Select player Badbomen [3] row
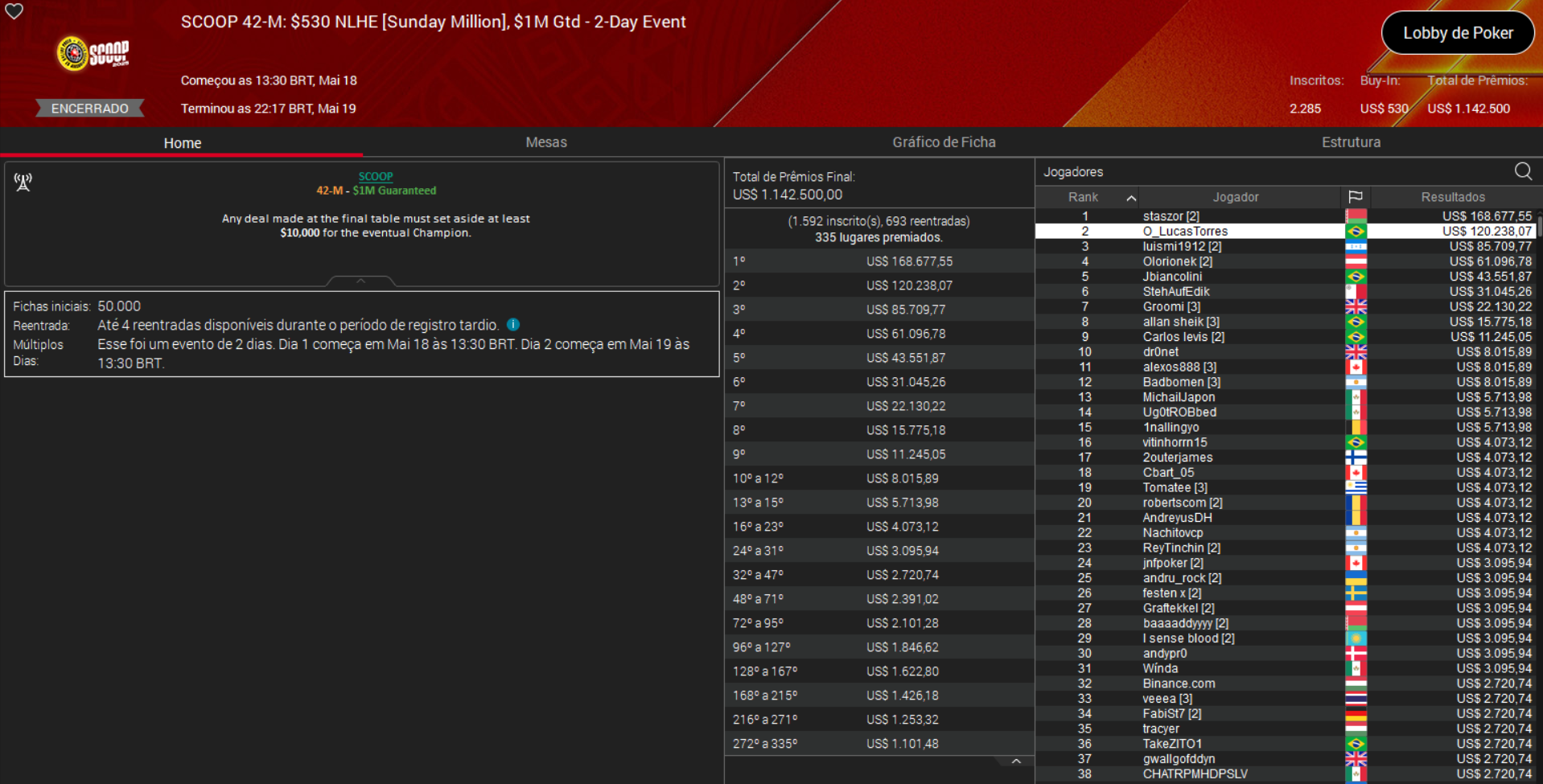The width and height of the screenshot is (1543, 784). 1286,382
